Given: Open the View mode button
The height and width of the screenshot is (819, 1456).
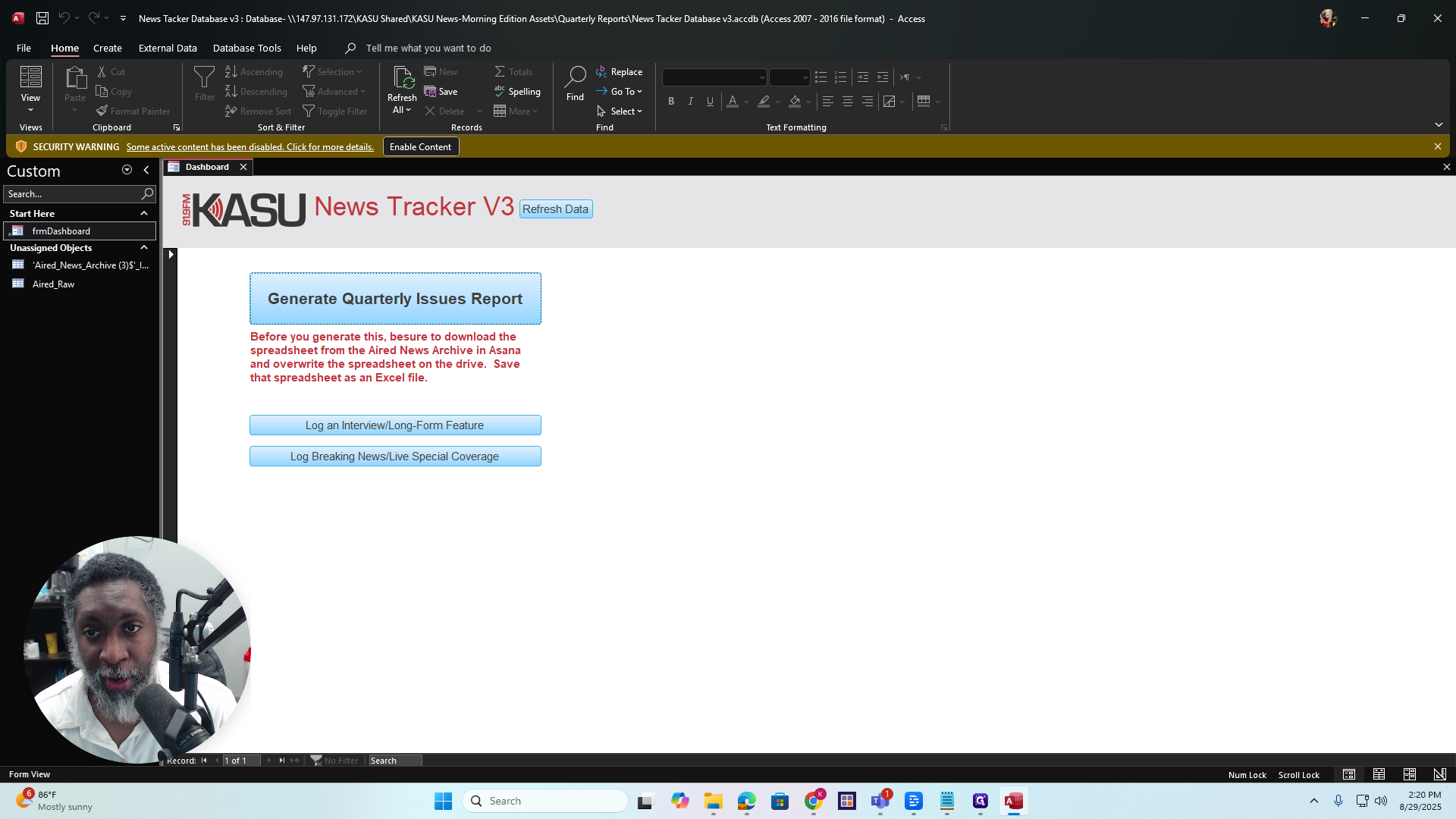Looking at the screenshot, I should (30, 89).
